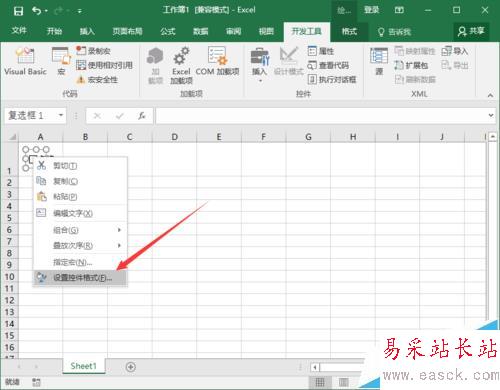Viewport: 500px width, 390px height.
Task: Collapse the ribbon with the chevron
Action: click(490, 95)
